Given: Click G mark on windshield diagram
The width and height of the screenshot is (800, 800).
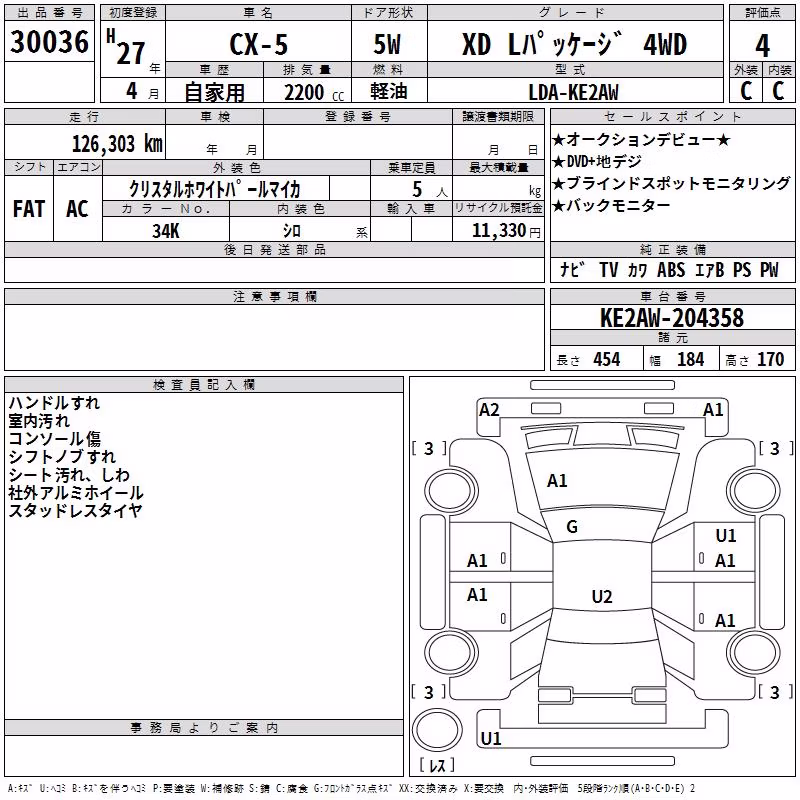Looking at the screenshot, I should [x=572, y=527].
